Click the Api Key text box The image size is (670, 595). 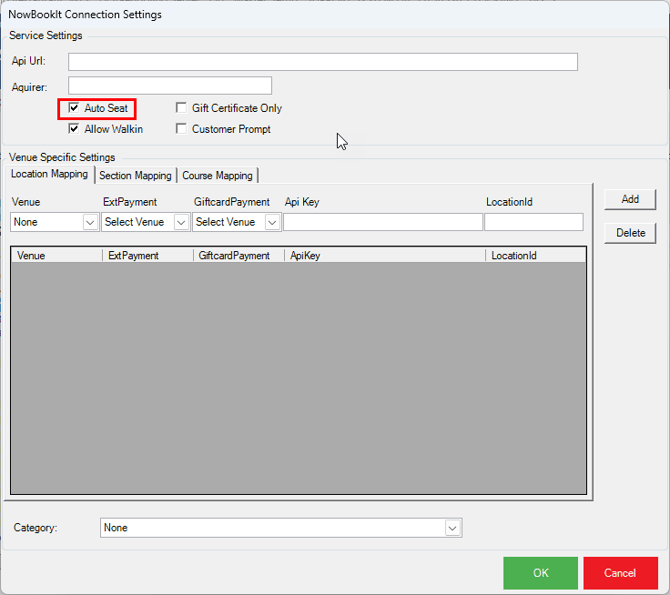coord(383,222)
